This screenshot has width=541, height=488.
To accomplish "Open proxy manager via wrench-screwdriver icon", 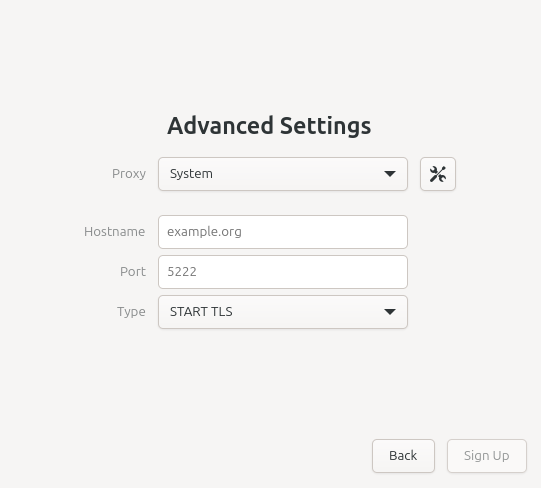I will 438,174.
